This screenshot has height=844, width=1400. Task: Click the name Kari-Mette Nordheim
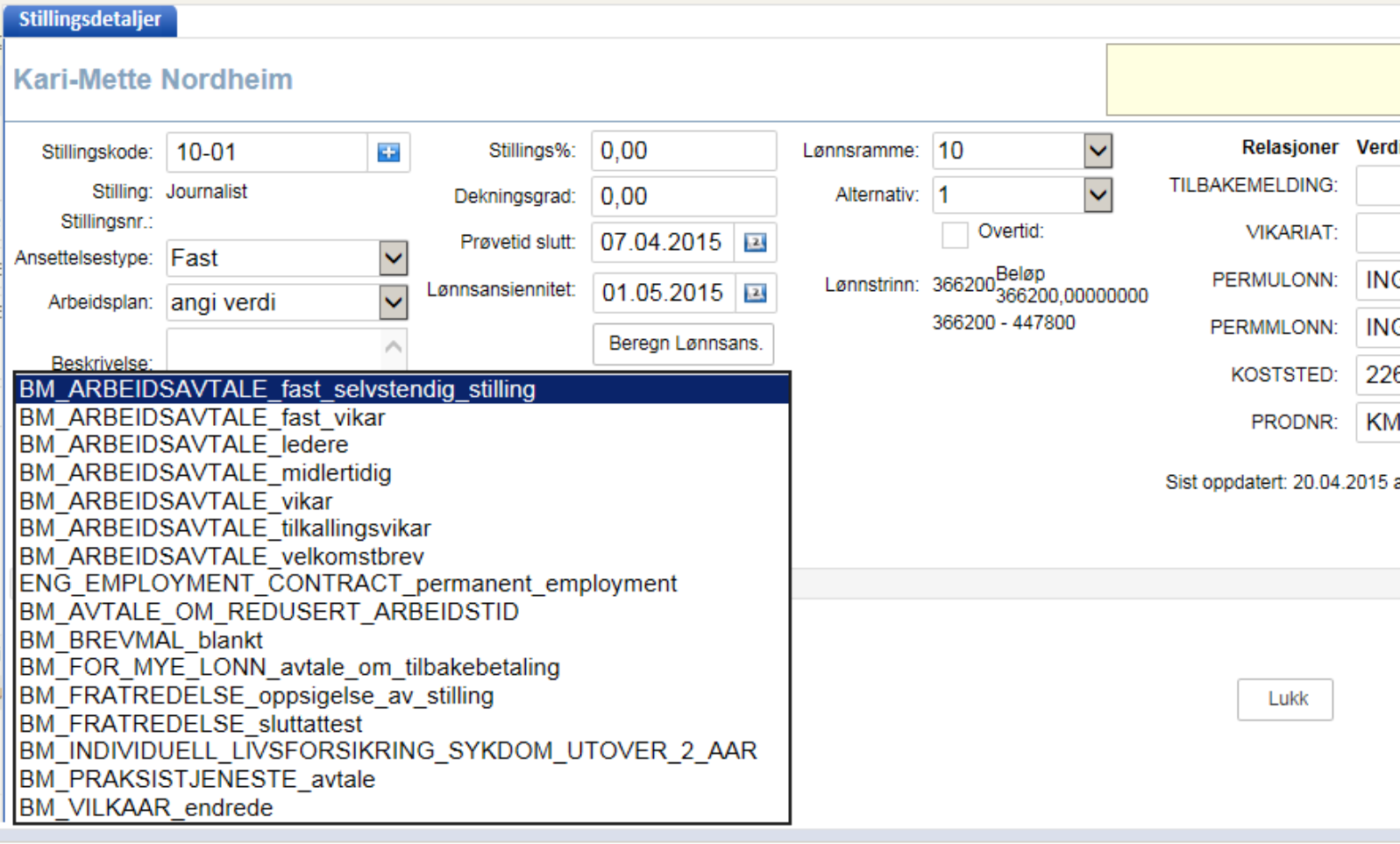(153, 80)
